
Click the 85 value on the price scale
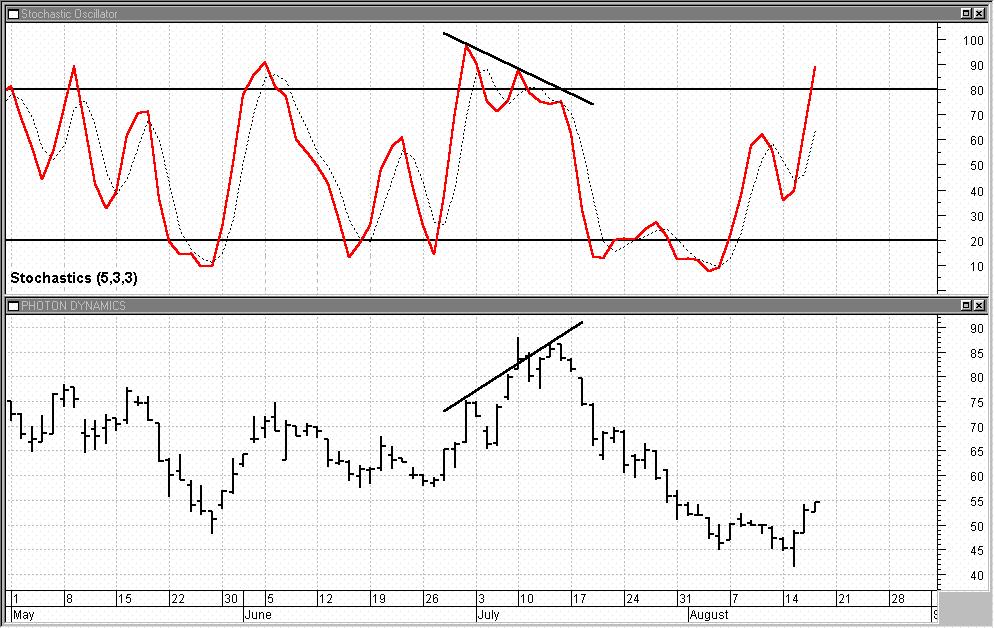(977, 354)
